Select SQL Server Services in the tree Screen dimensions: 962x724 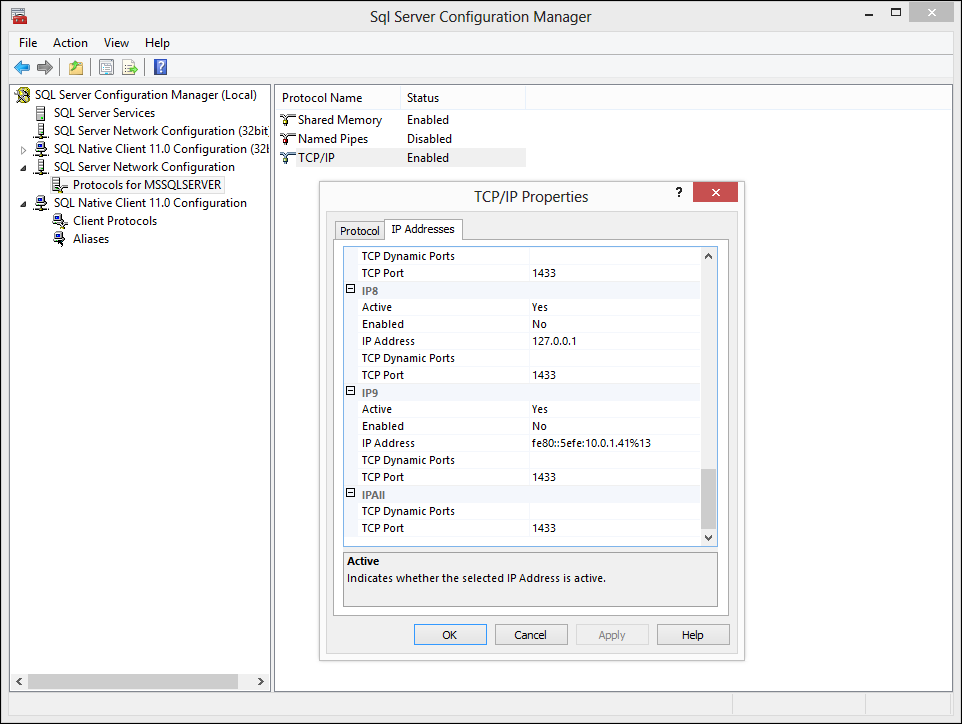[104, 113]
